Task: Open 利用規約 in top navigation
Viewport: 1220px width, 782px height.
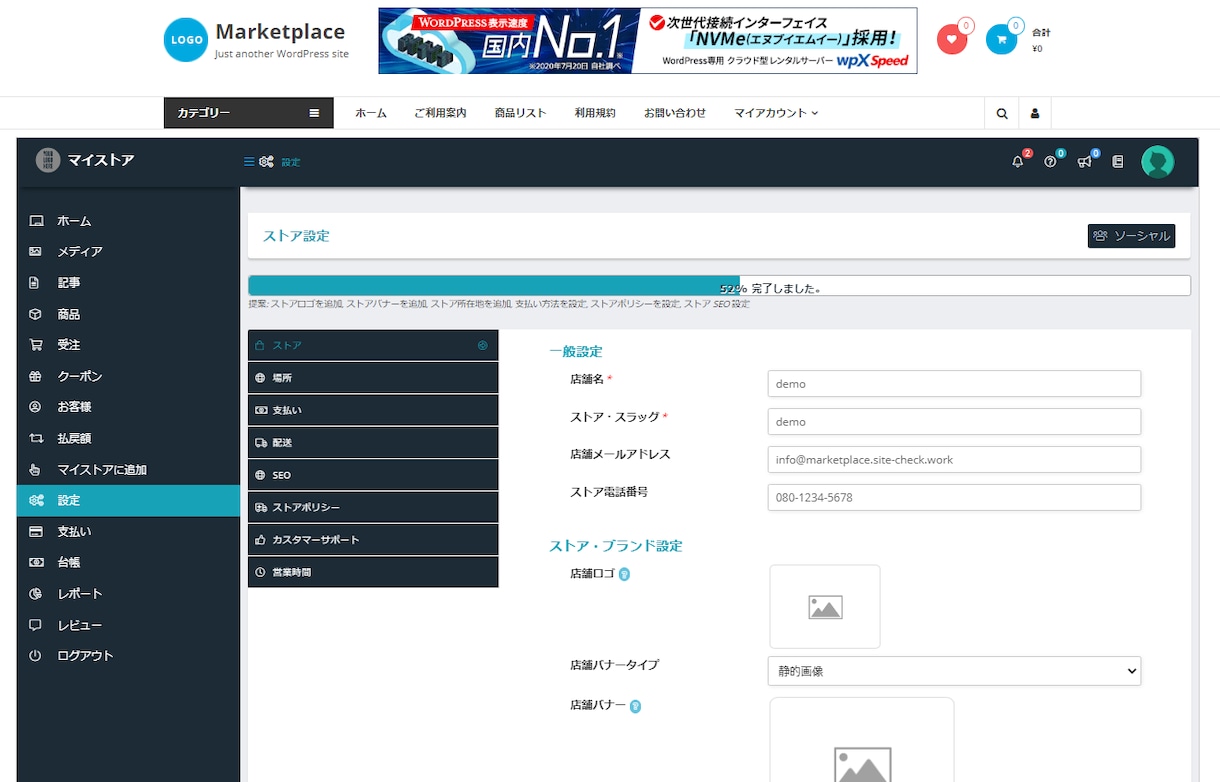Action: (x=595, y=113)
